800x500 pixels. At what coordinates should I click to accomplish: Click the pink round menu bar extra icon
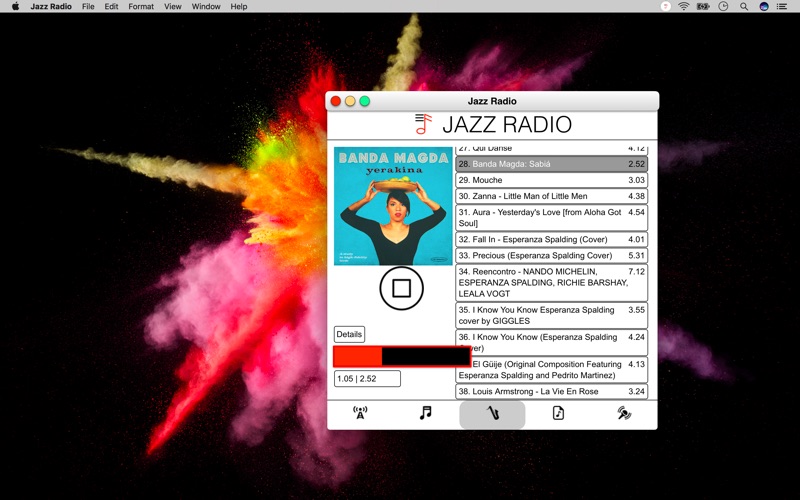[x=665, y=6]
